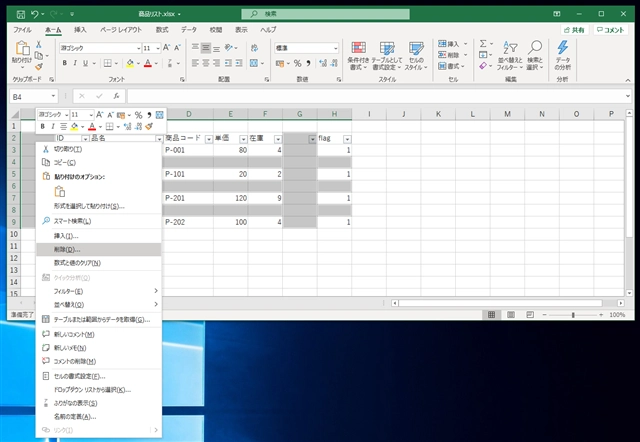Expand the formula bar arrow

627,96
